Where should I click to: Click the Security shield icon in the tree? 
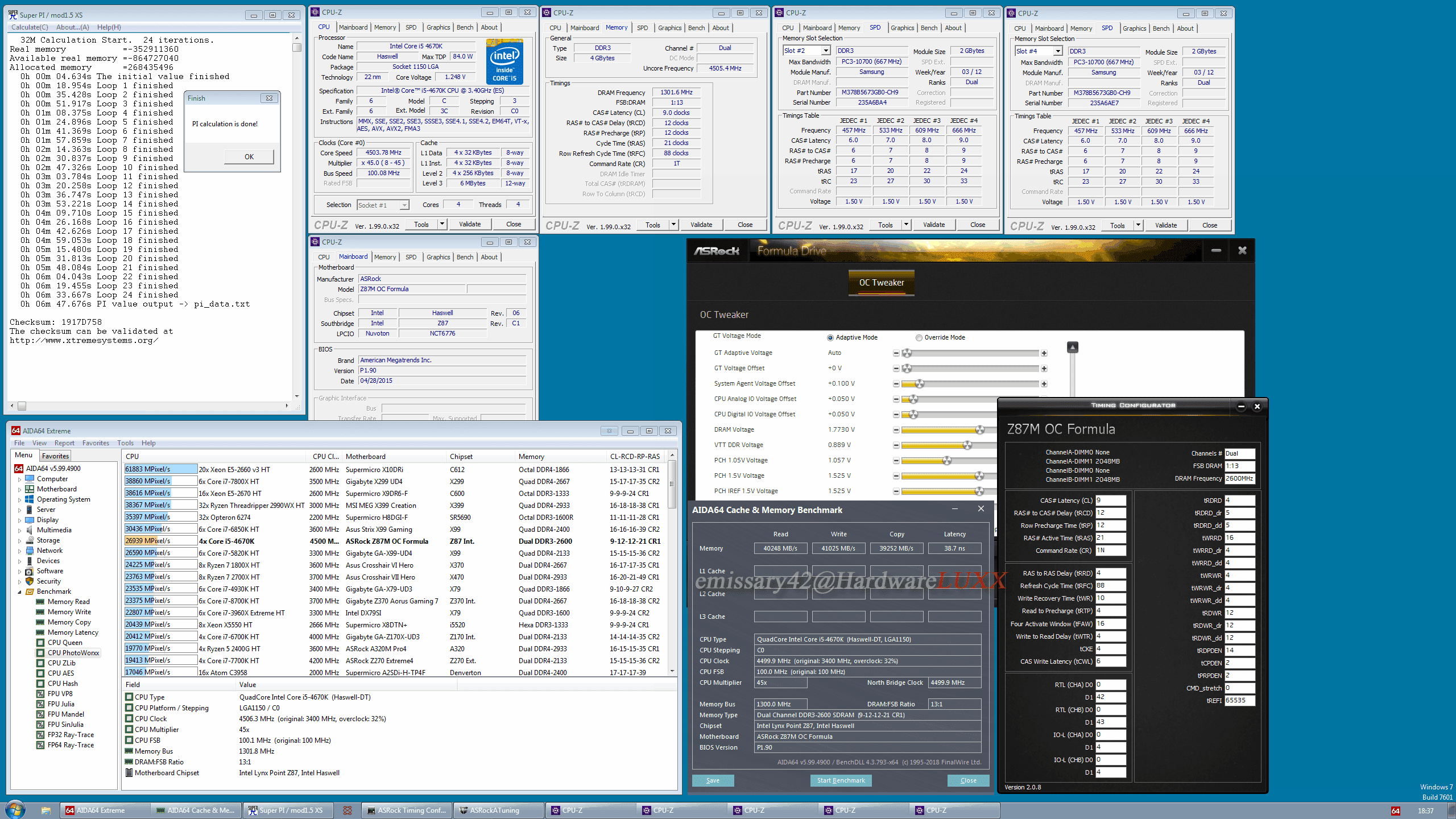pos(30,581)
